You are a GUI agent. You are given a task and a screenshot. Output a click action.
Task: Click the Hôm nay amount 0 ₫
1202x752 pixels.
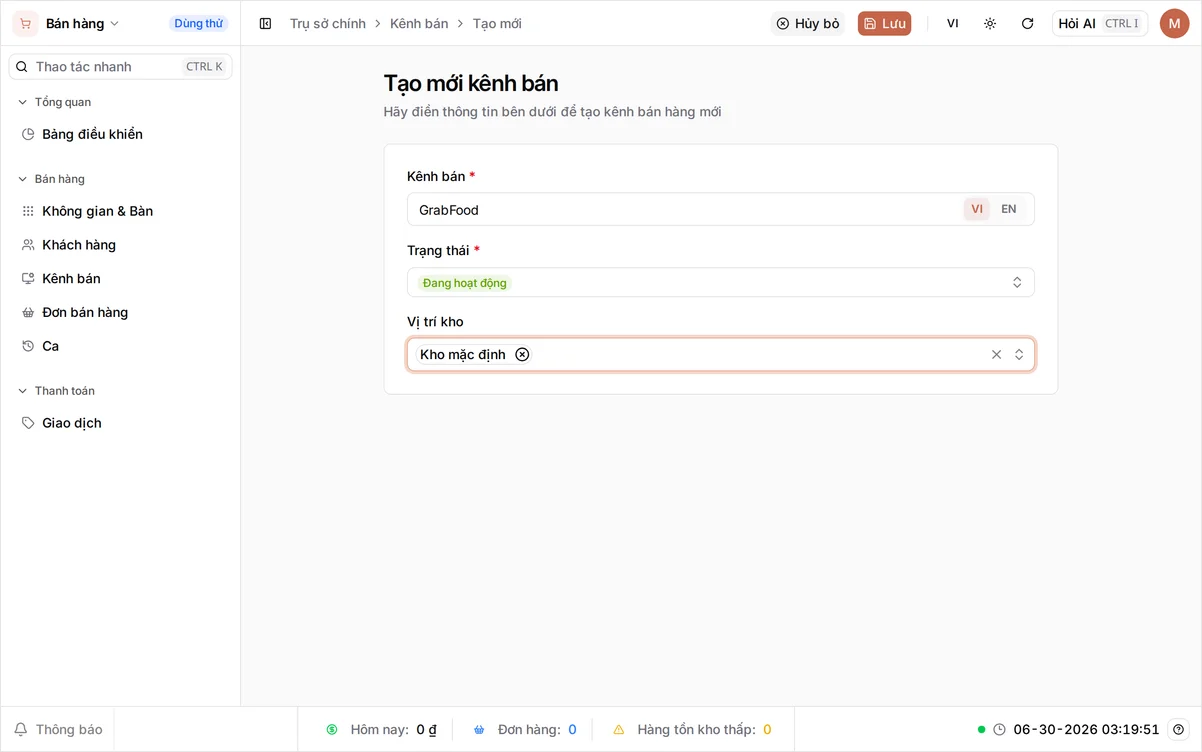[x=427, y=729]
